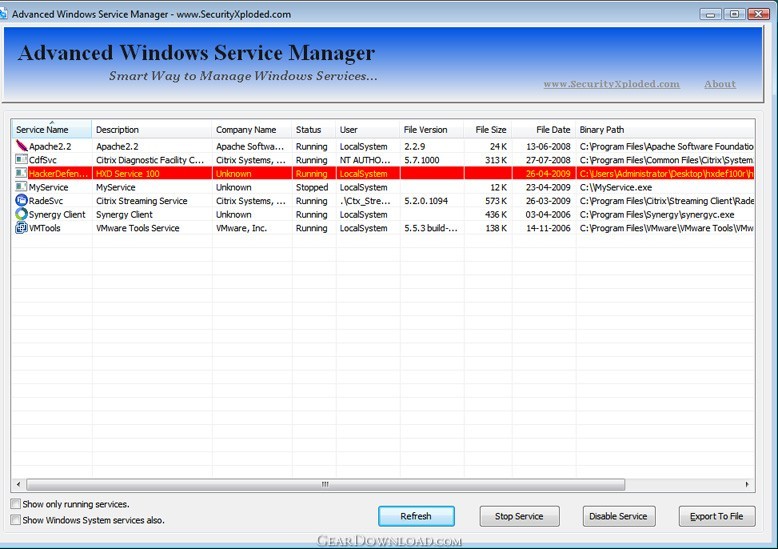Click file version 5.2.0.1094
Image resolution: width=778 pixels, height=549 pixels.
pos(426,201)
